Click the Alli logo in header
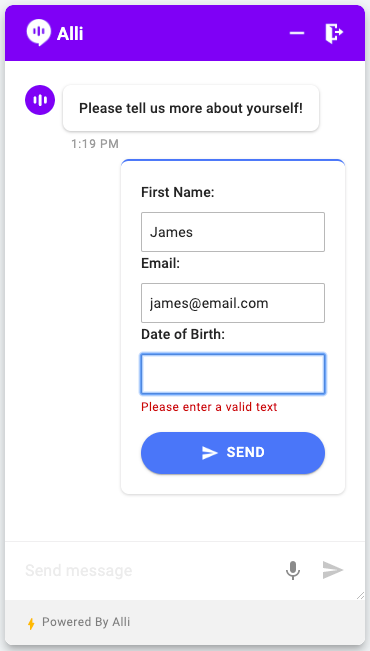Viewport: 370px width, 651px height. tap(39, 33)
